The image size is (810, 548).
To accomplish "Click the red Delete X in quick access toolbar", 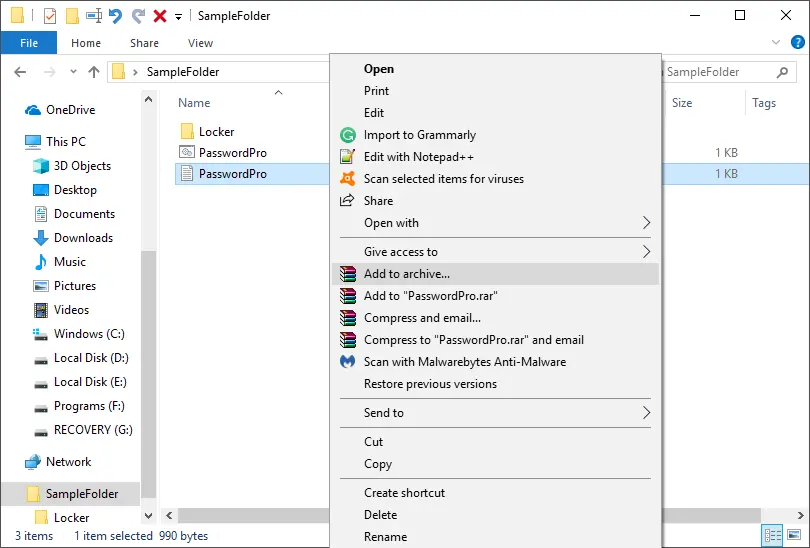I will pyautogui.click(x=159, y=16).
